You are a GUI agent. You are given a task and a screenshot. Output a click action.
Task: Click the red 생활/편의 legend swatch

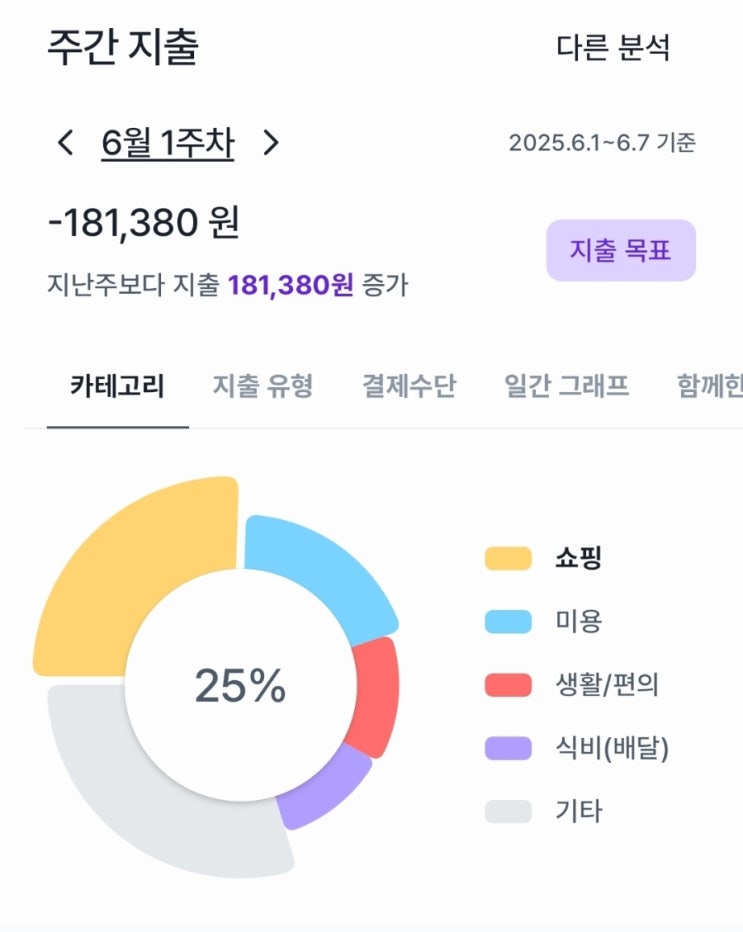[508, 685]
